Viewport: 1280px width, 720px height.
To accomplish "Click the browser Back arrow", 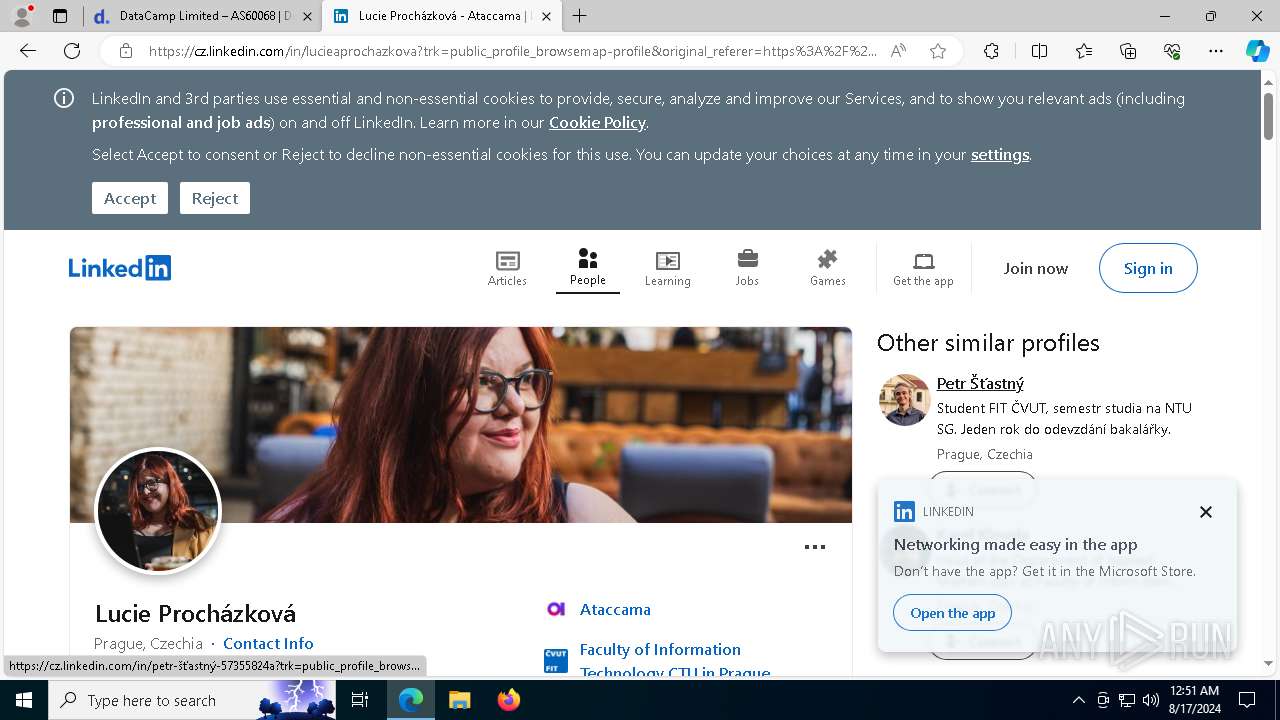I will tap(28, 51).
